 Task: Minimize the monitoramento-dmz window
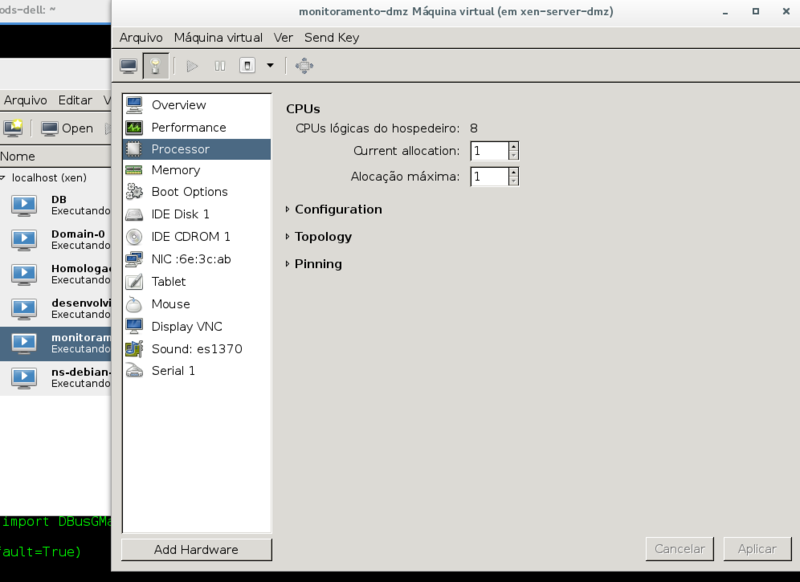tap(725, 12)
